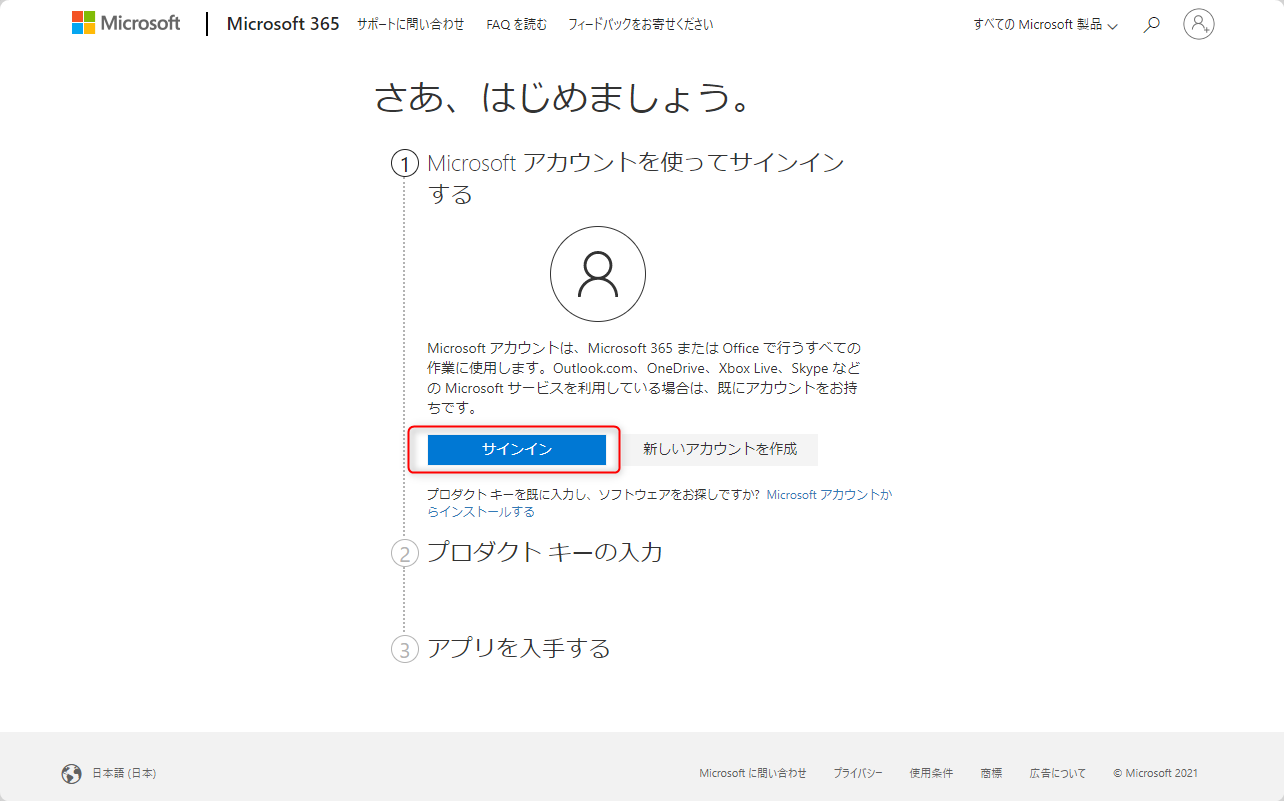Open サポートに問い合わせ menu item
This screenshot has height=801, width=1284.
[411, 24]
